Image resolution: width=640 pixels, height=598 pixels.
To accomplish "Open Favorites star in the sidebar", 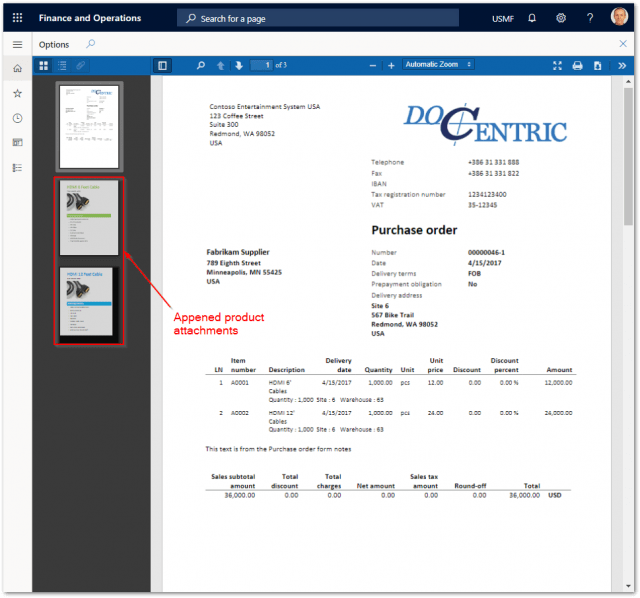I will pyautogui.click(x=18, y=93).
